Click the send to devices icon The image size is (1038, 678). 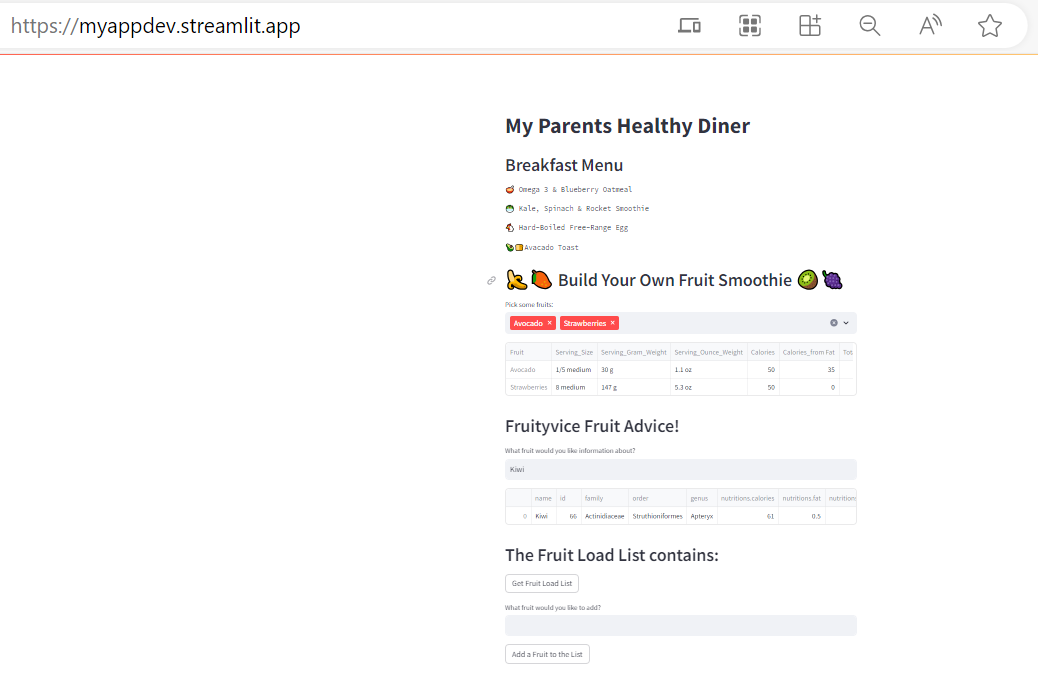(x=690, y=26)
